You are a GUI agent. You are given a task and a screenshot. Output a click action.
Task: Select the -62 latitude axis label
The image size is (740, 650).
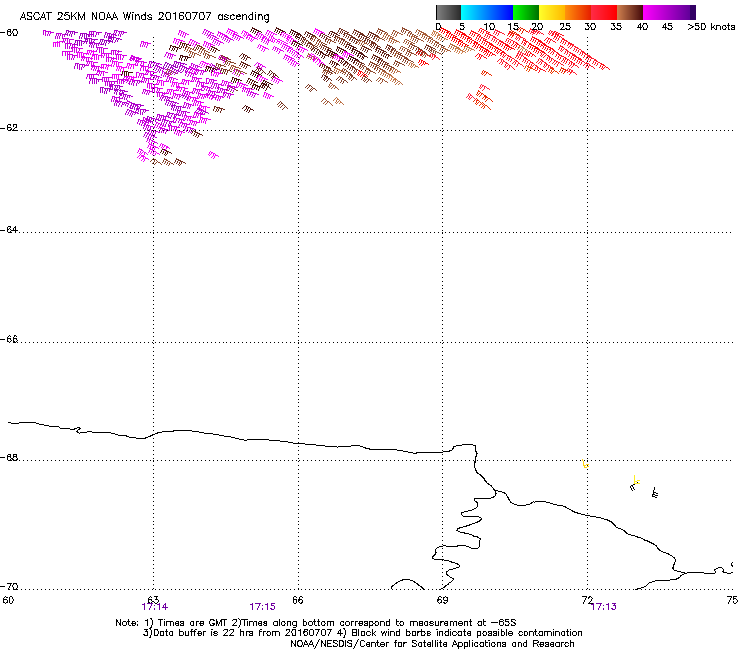pos(10,128)
